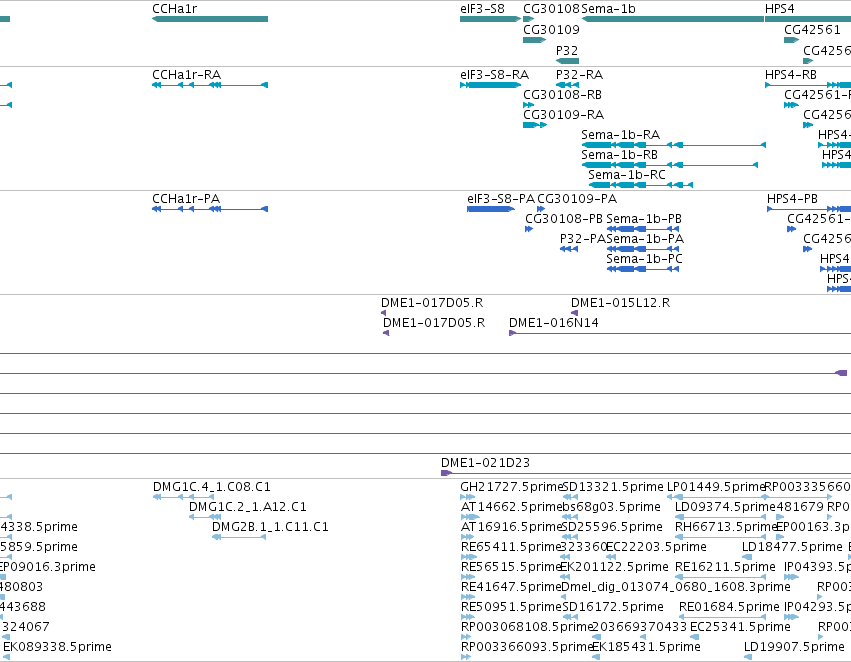851x662 pixels.
Task: Click EST RP003366093.5prime
Action: [466, 658]
